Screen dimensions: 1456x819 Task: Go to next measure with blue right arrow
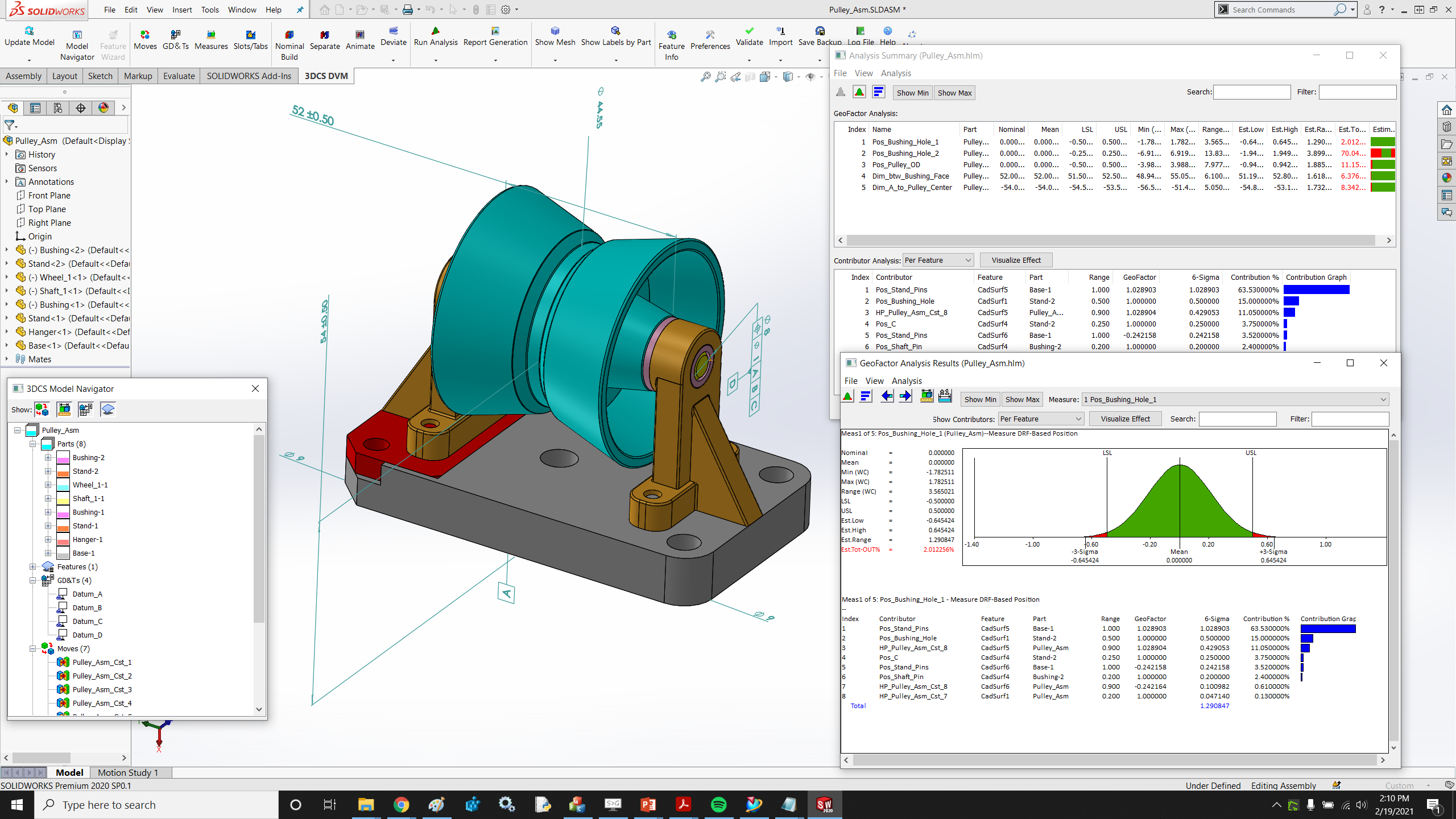pyautogui.click(x=905, y=396)
